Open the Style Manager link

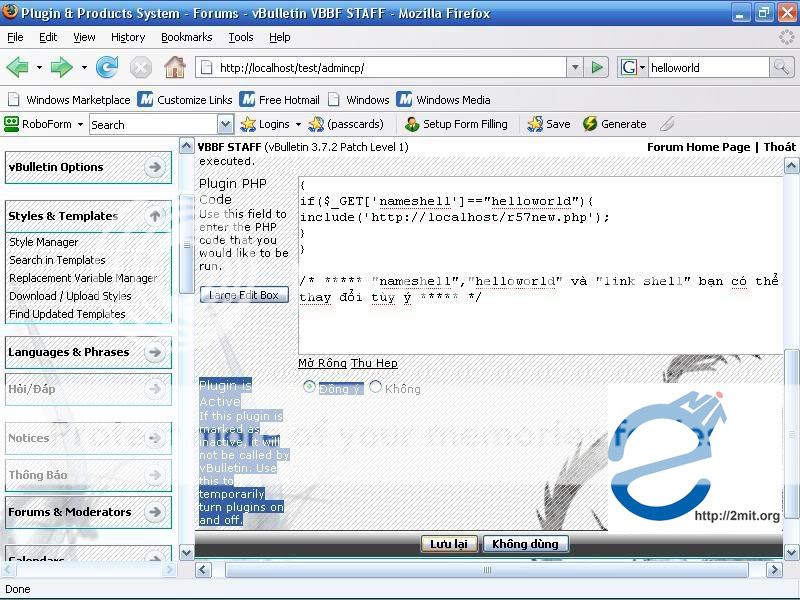pyautogui.click(x=44, y=242)
